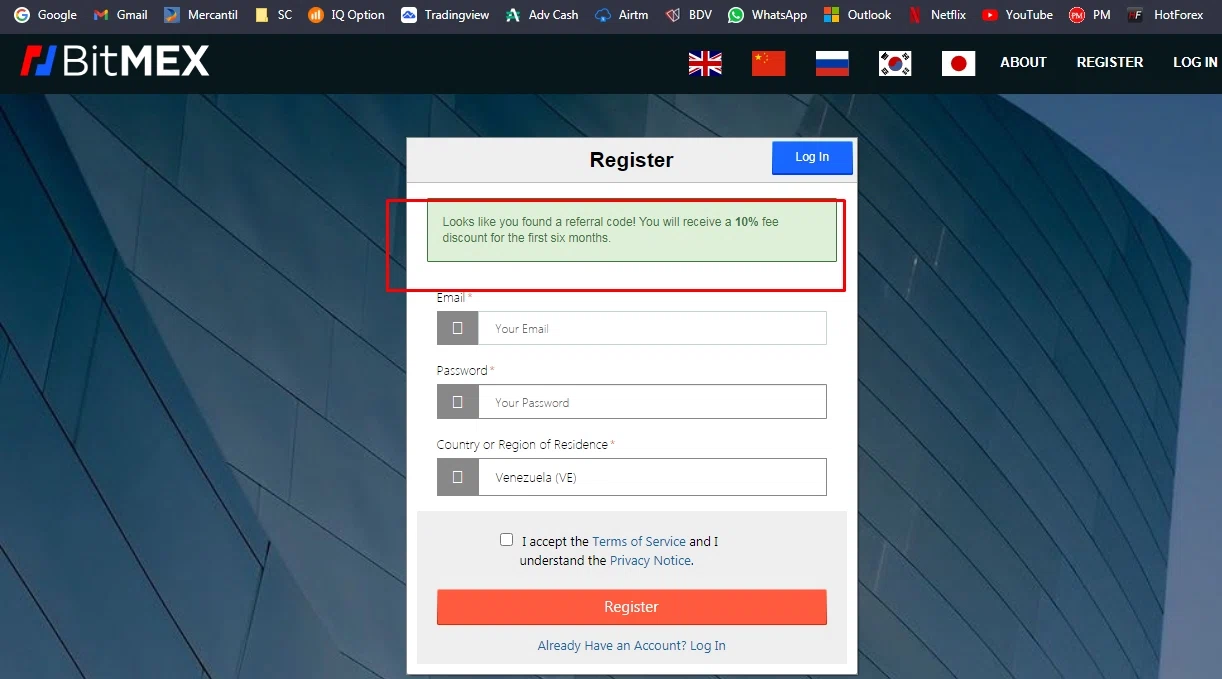Image resolution: width=1222 pixels, height=679 pixels.
Task: Open the Mercantil bookmark
Action: (x=201, y=15)
